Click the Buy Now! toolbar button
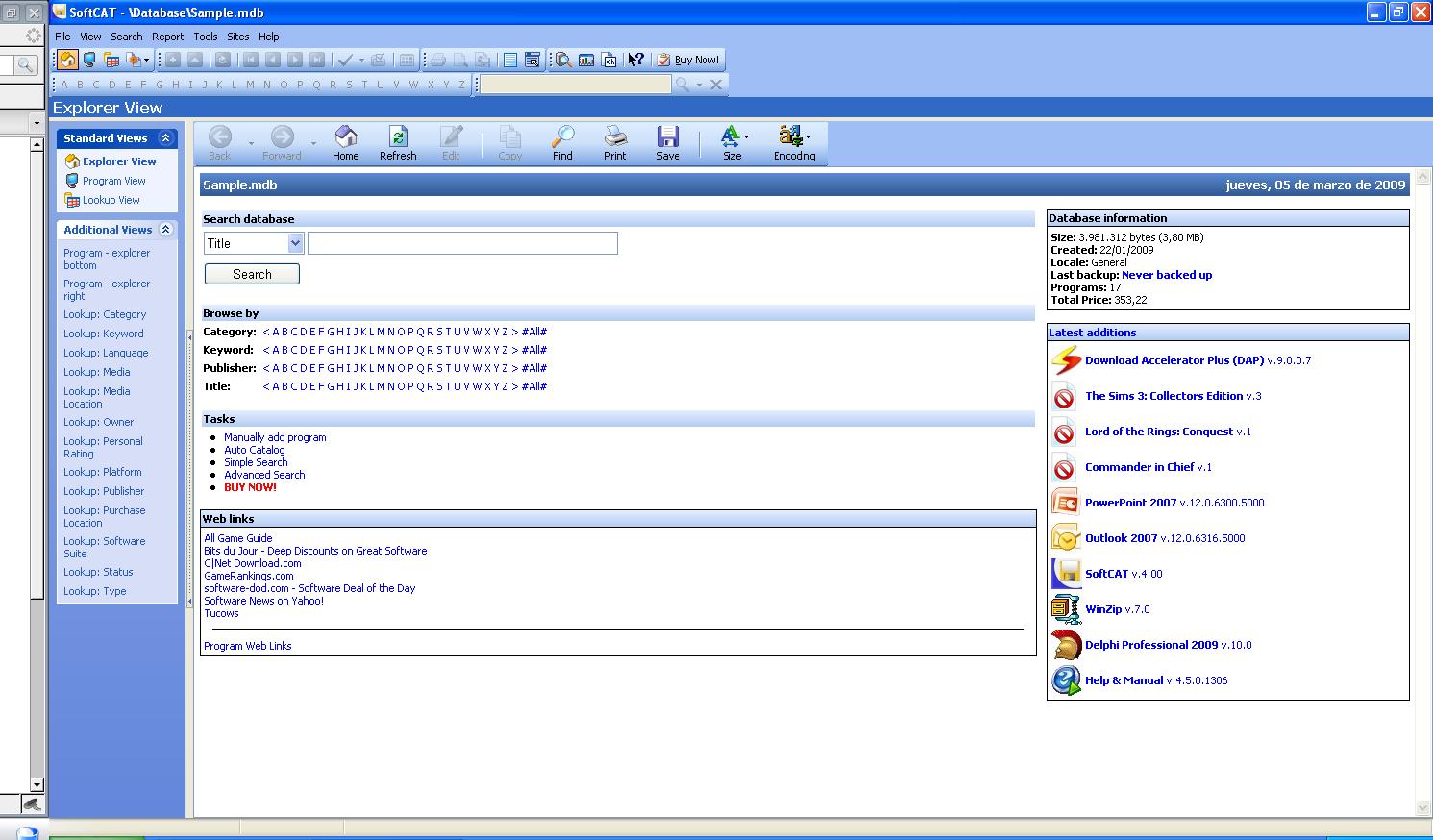The height and width of the screenshot is (840, 1433). [x=688, y=60]
